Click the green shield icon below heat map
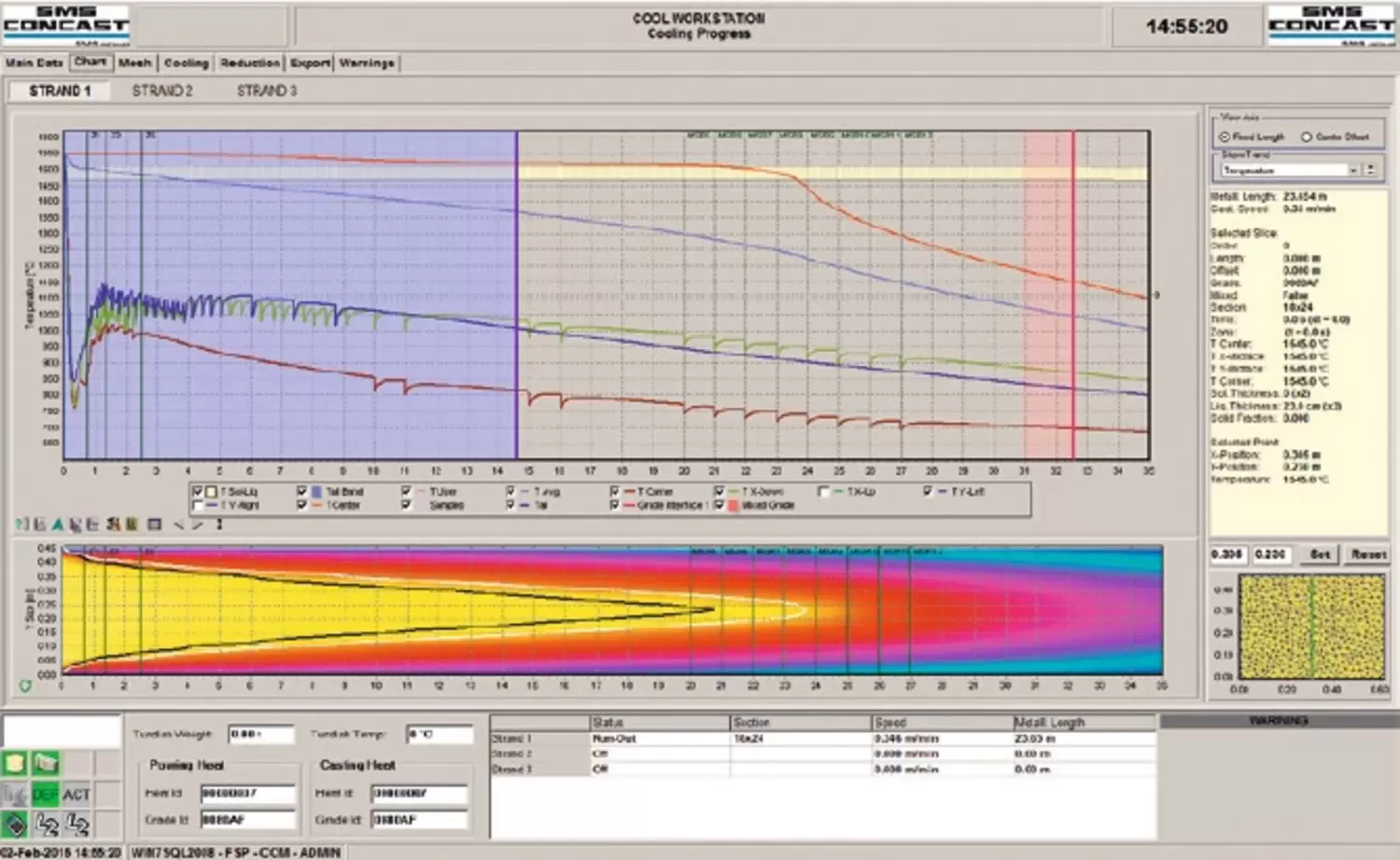The height and width of the screenshot is (860, 1400). coord(25,686)
